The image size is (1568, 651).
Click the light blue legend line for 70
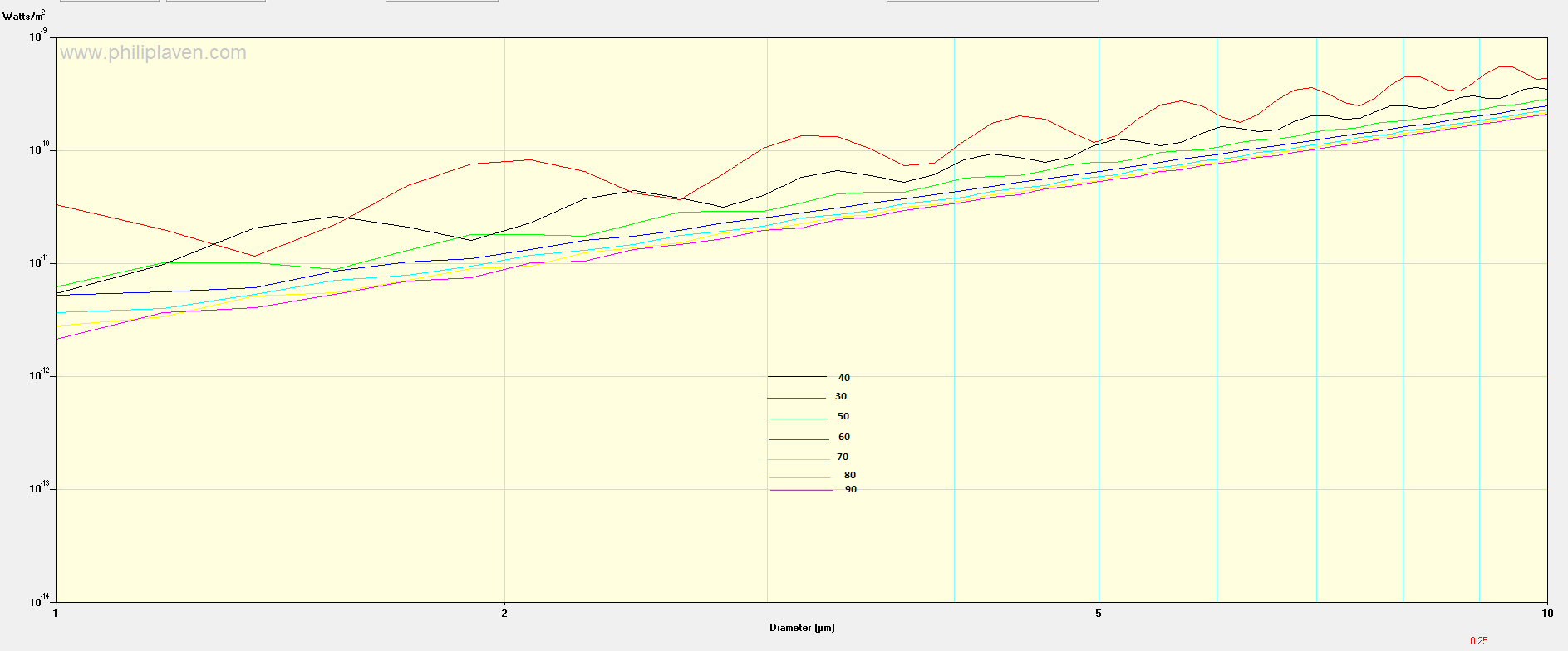[x=797, y=459]
